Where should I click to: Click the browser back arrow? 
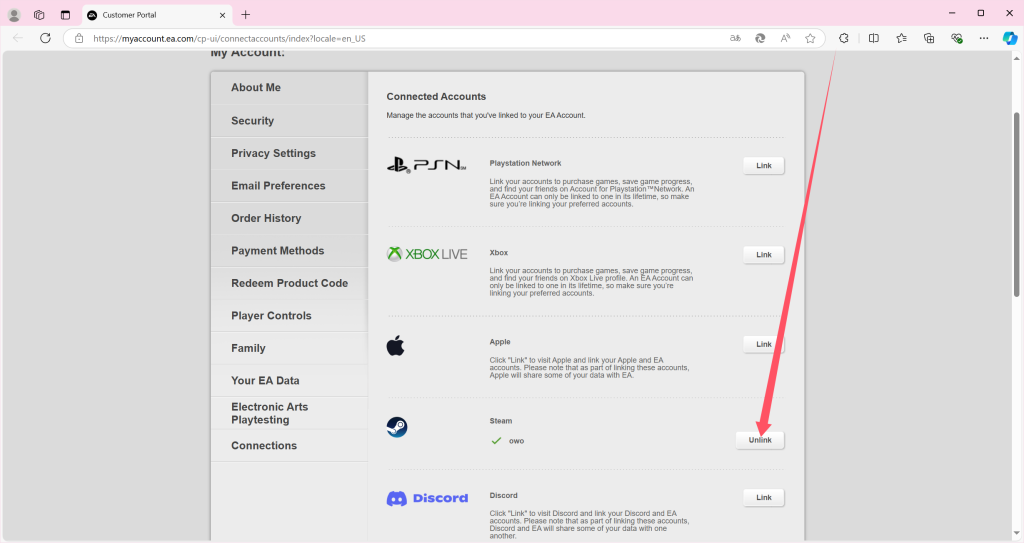18,38
